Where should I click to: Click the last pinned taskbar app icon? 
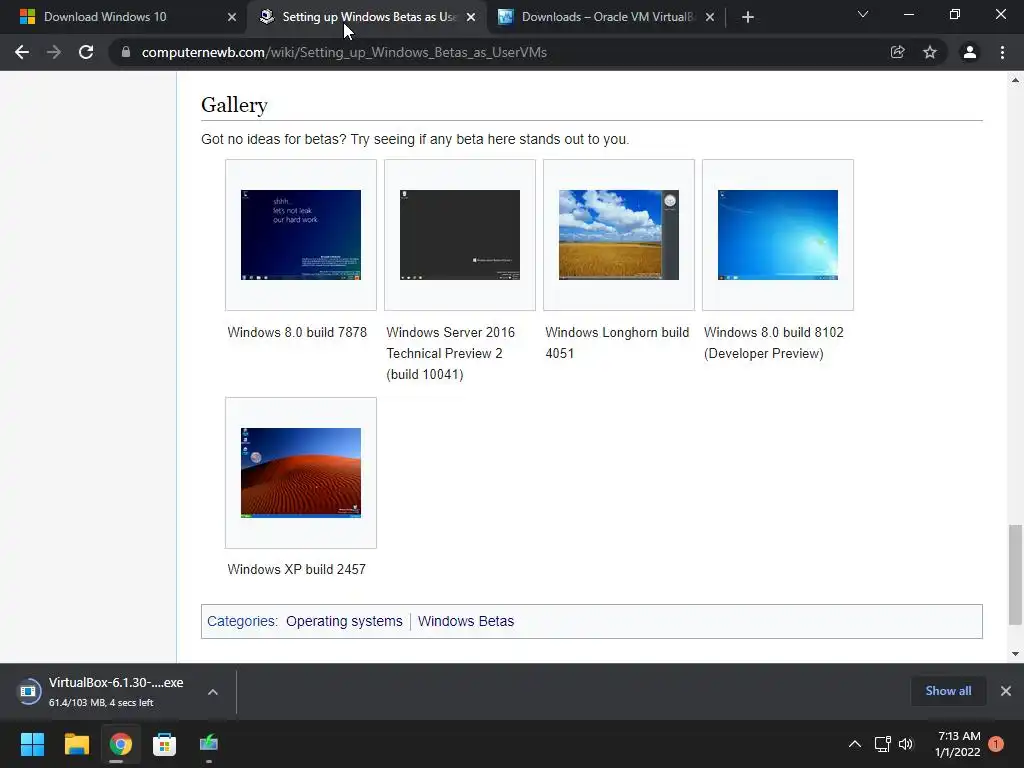click(x=209, y=744)
